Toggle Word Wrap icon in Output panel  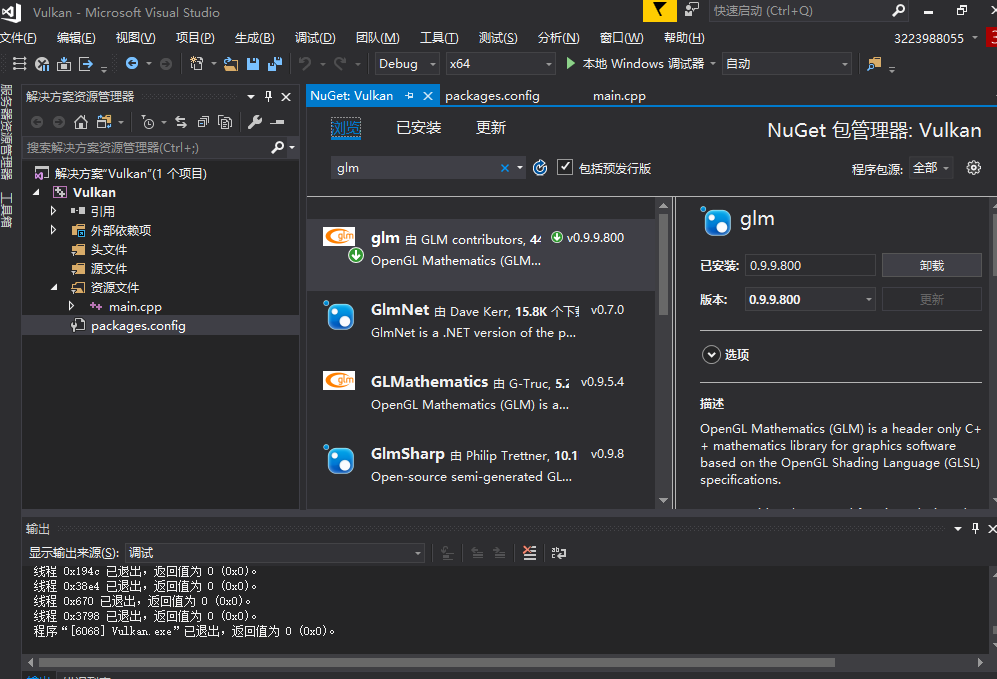click(559, 552)
